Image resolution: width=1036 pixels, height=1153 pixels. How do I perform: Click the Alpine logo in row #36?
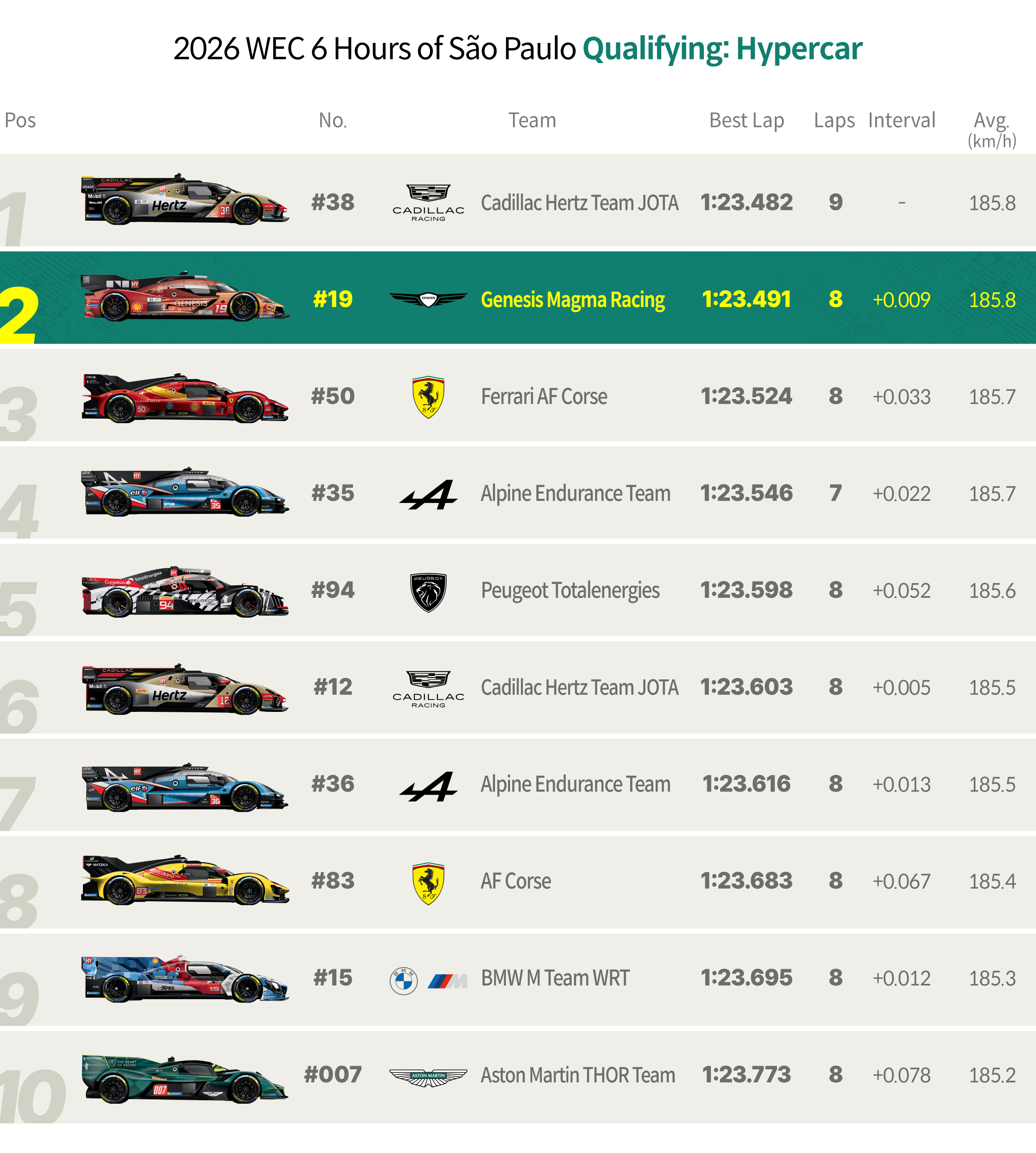(x=428, y=786)
